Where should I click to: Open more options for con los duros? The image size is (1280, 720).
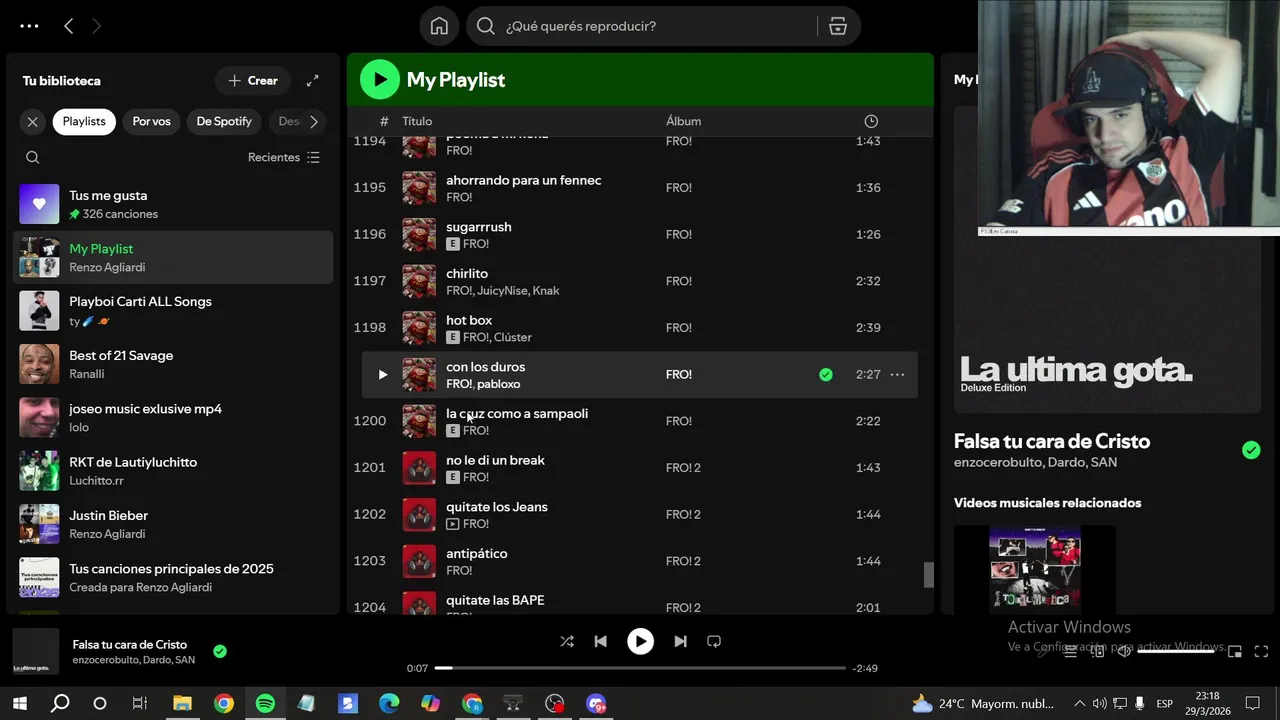coord(897,374)
